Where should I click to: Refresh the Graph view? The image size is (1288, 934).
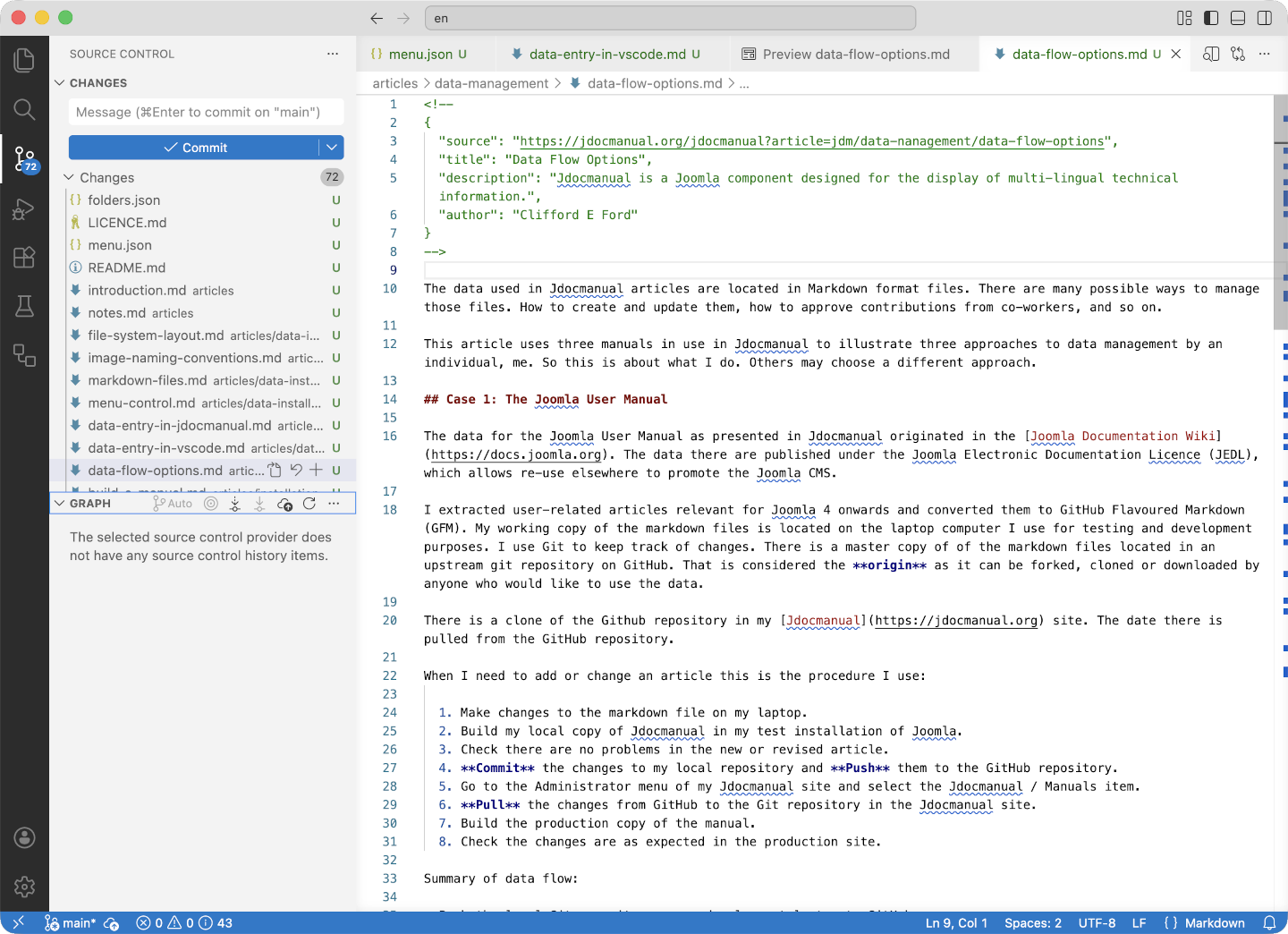click(309, 504)
